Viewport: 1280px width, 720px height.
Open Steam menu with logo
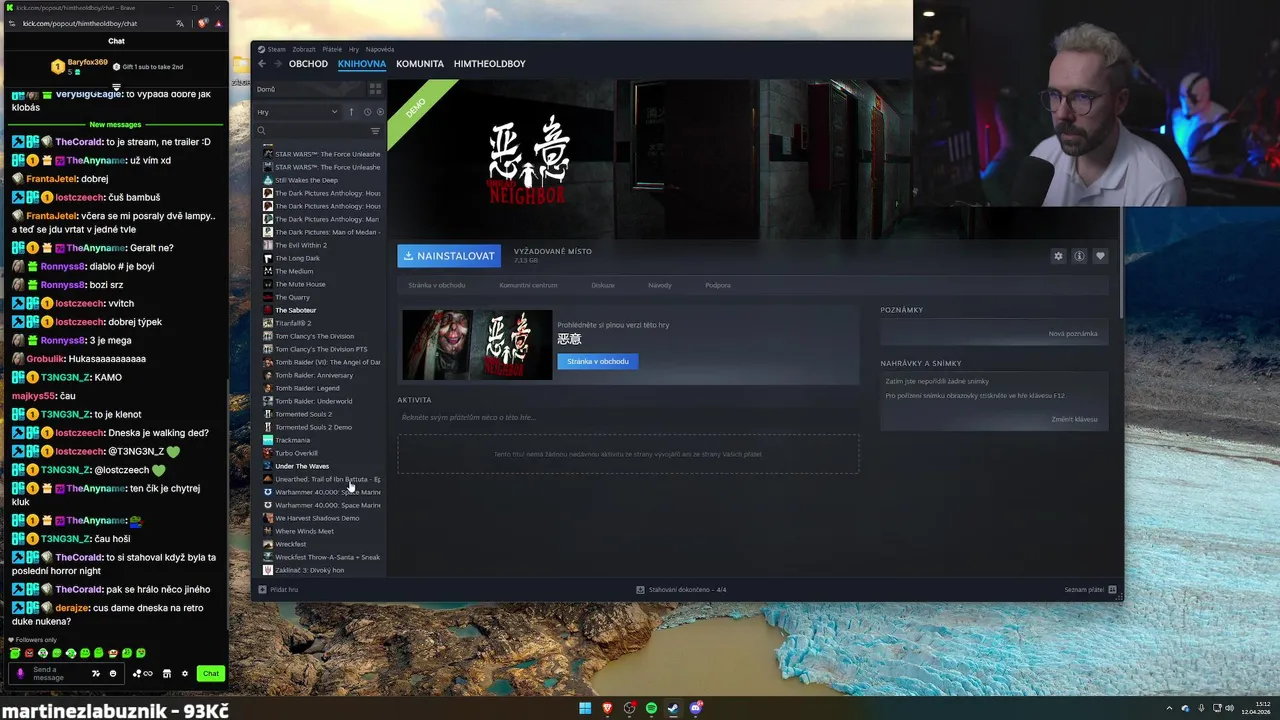[x=271, y=49]
